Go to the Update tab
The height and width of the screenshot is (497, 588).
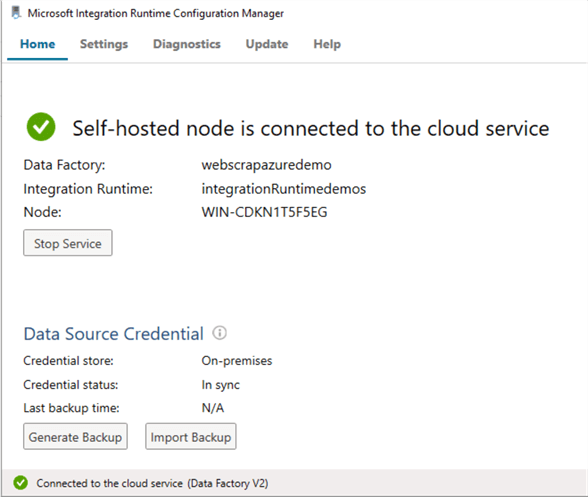tap(267, 44)
